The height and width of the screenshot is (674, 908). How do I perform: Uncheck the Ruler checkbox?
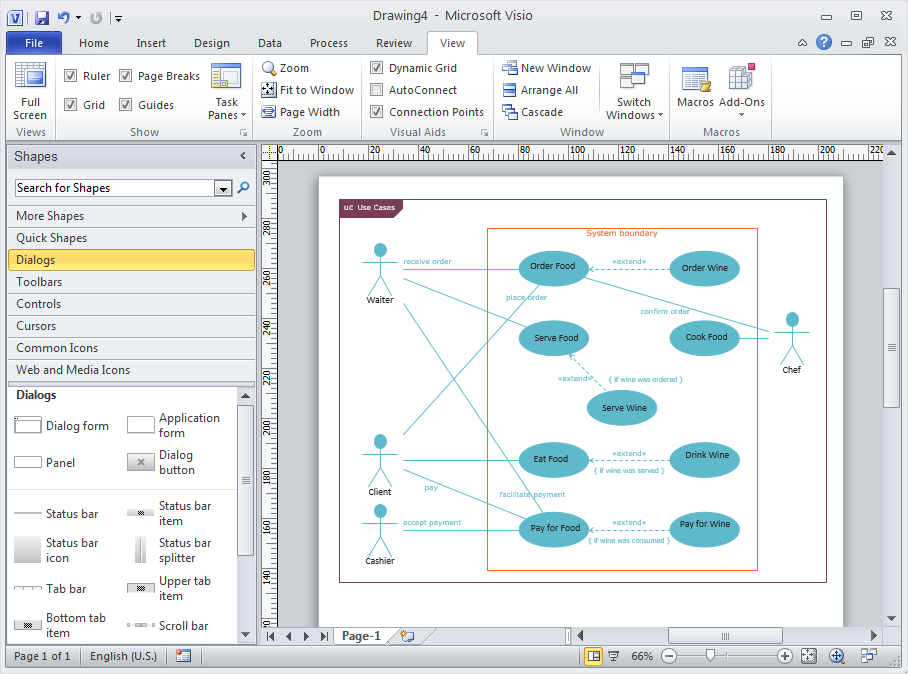(x=71, y=76)
